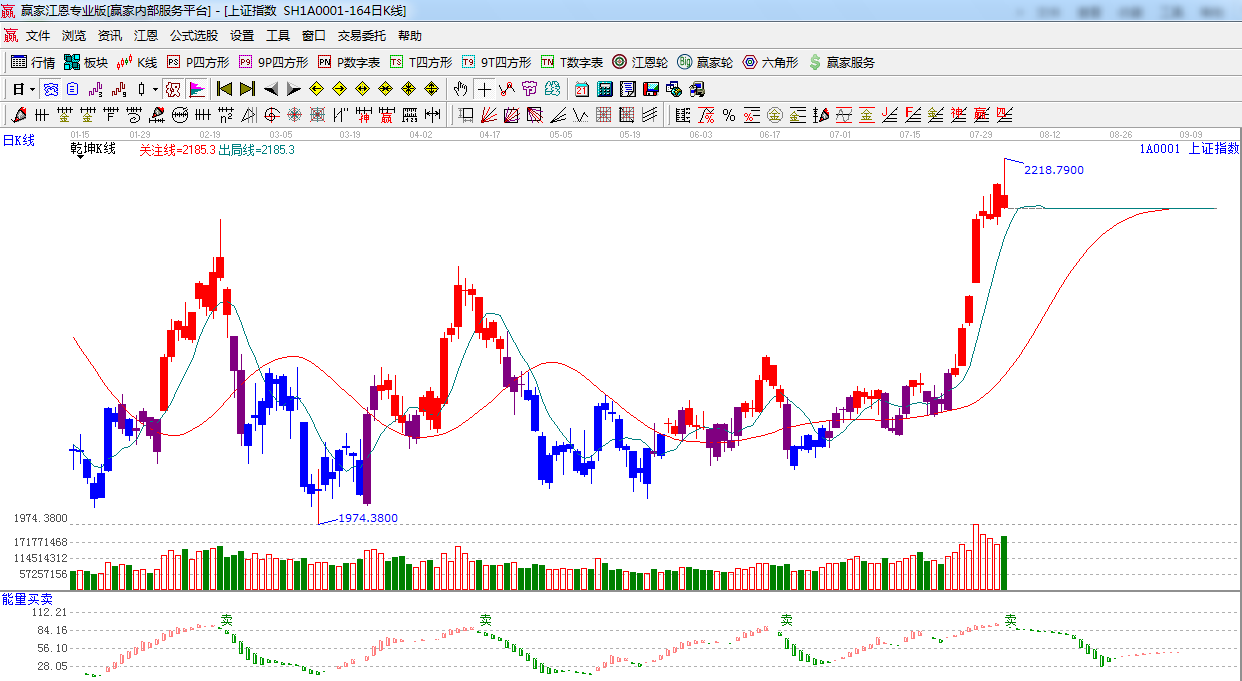
Task: Select the hand pan tool
Action: [x=460, y=89]
